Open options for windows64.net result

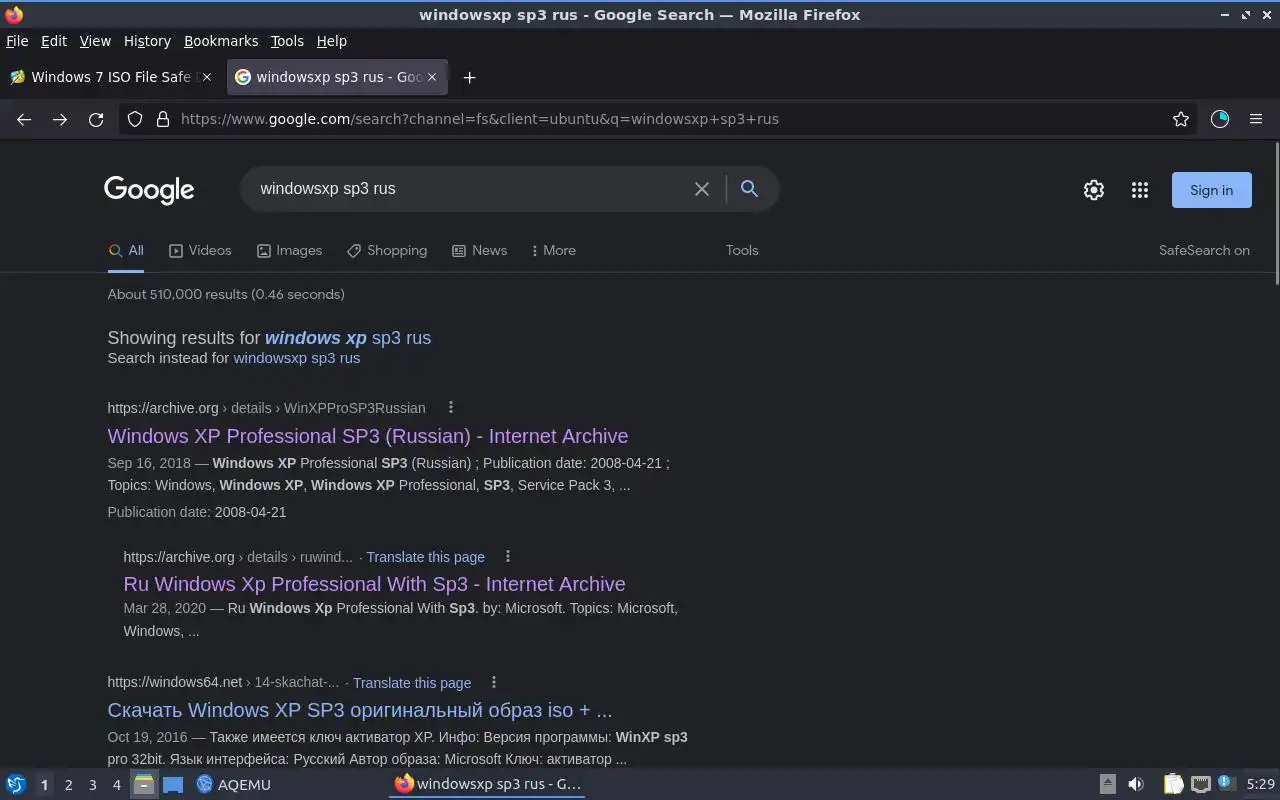[x=494, y=682]
